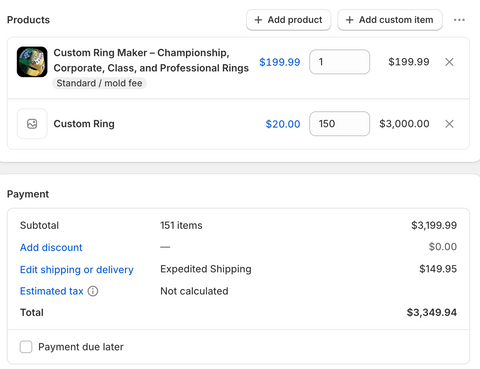Viewport: 480px width, 369px height.
Task: Click the Add product button
Action: (x=289, y=20)
